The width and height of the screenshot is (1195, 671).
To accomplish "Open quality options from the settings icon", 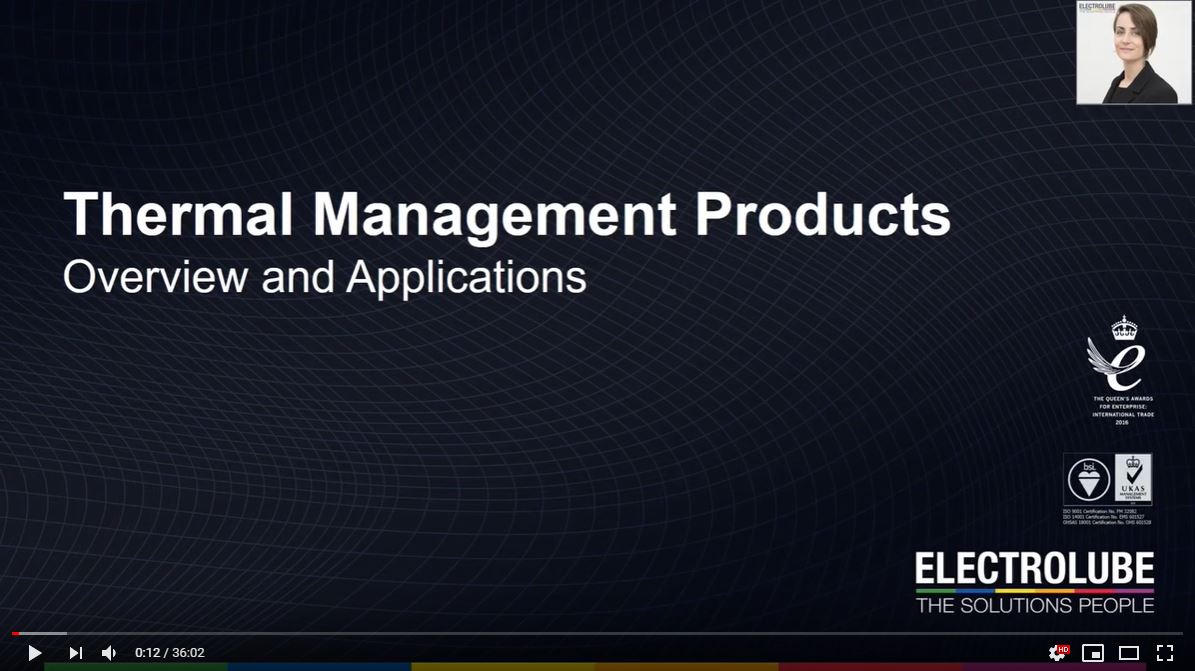I will tap(1056, 652).
